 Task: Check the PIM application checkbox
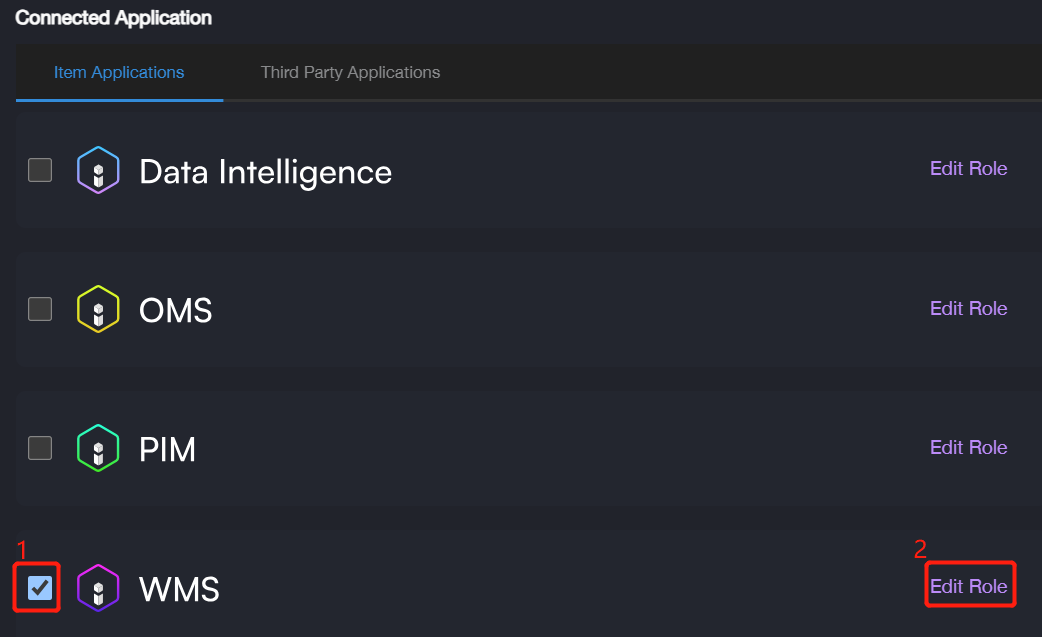(40, 447)
